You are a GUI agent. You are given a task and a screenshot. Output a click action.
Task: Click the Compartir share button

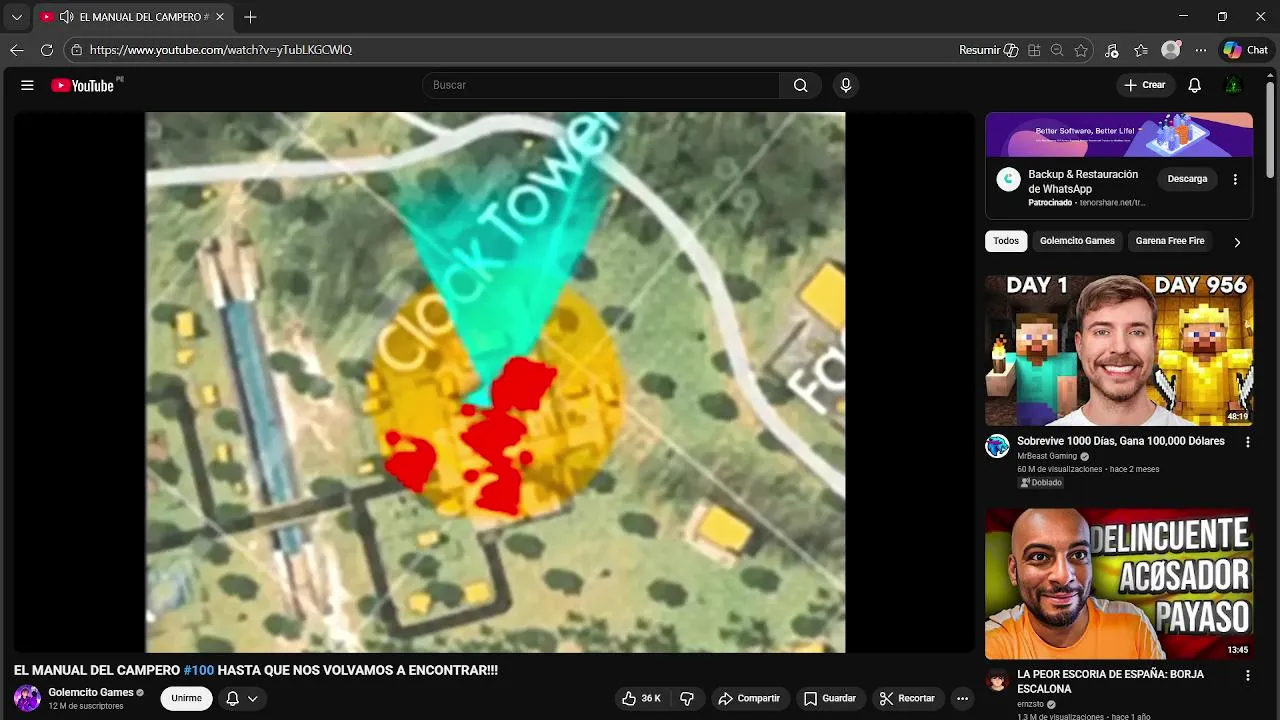[749, 698]
